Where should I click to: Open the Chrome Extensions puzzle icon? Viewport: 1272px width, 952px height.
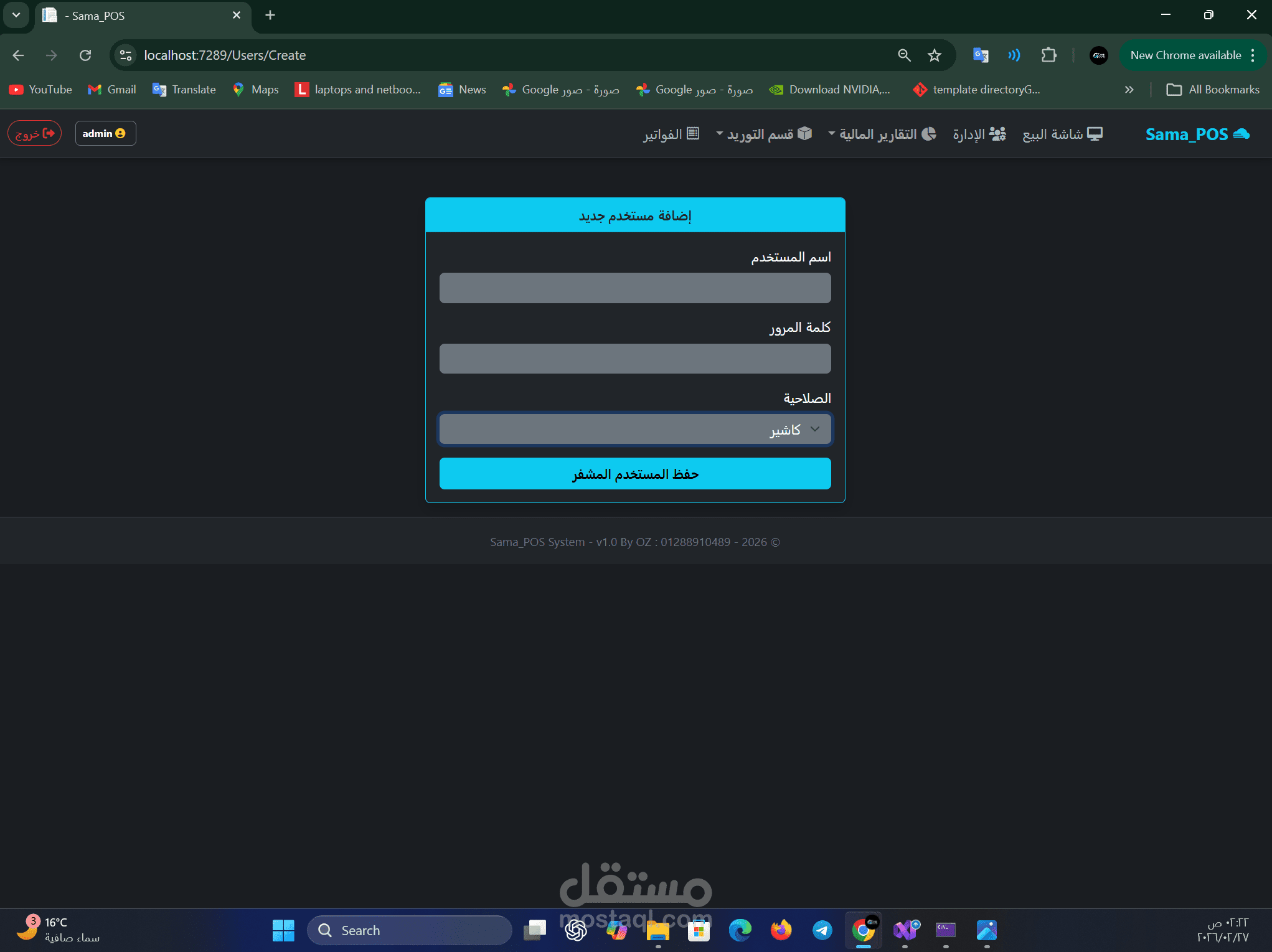(x=1048, y=55)
